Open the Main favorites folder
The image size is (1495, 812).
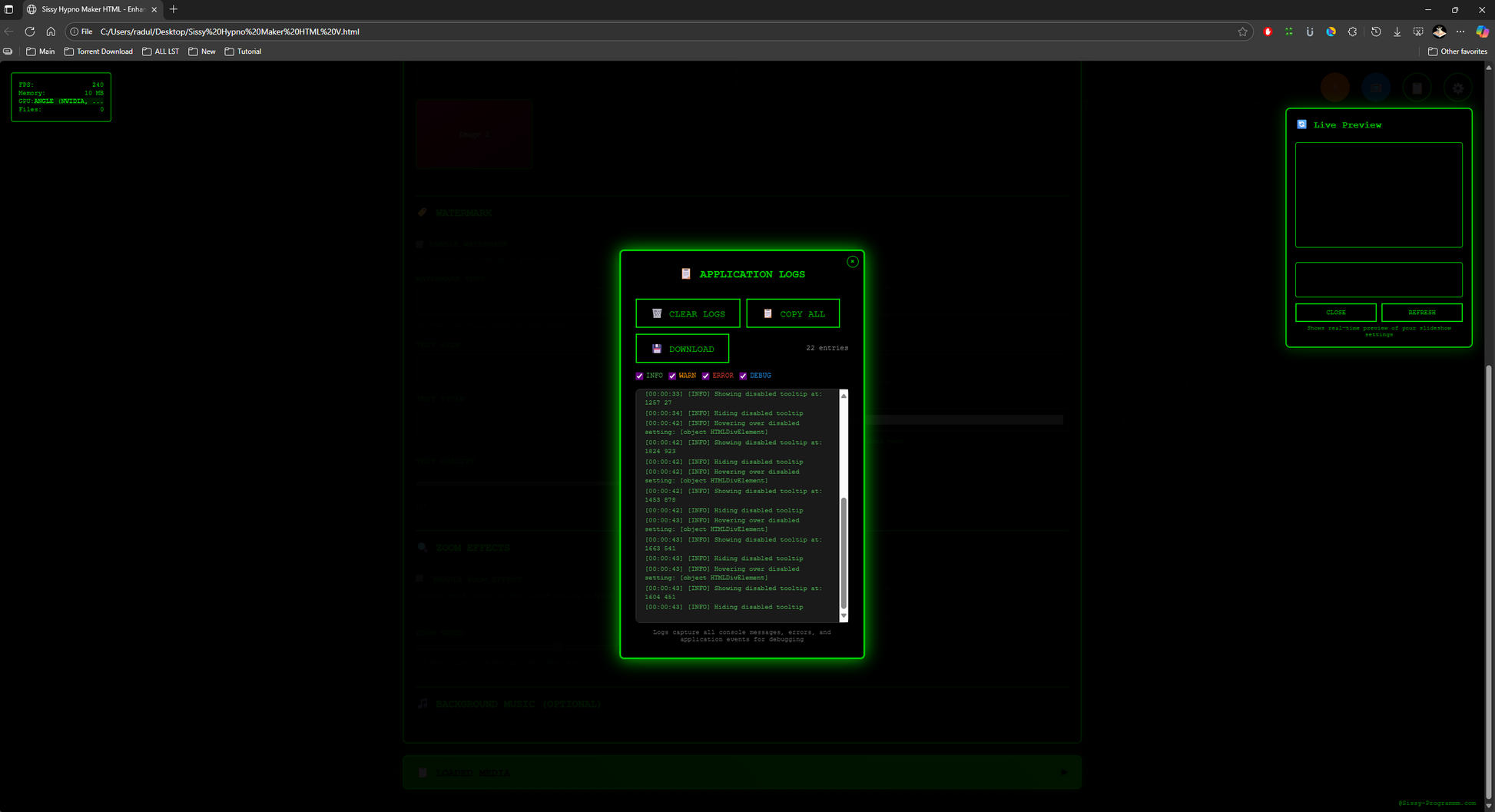41,51
